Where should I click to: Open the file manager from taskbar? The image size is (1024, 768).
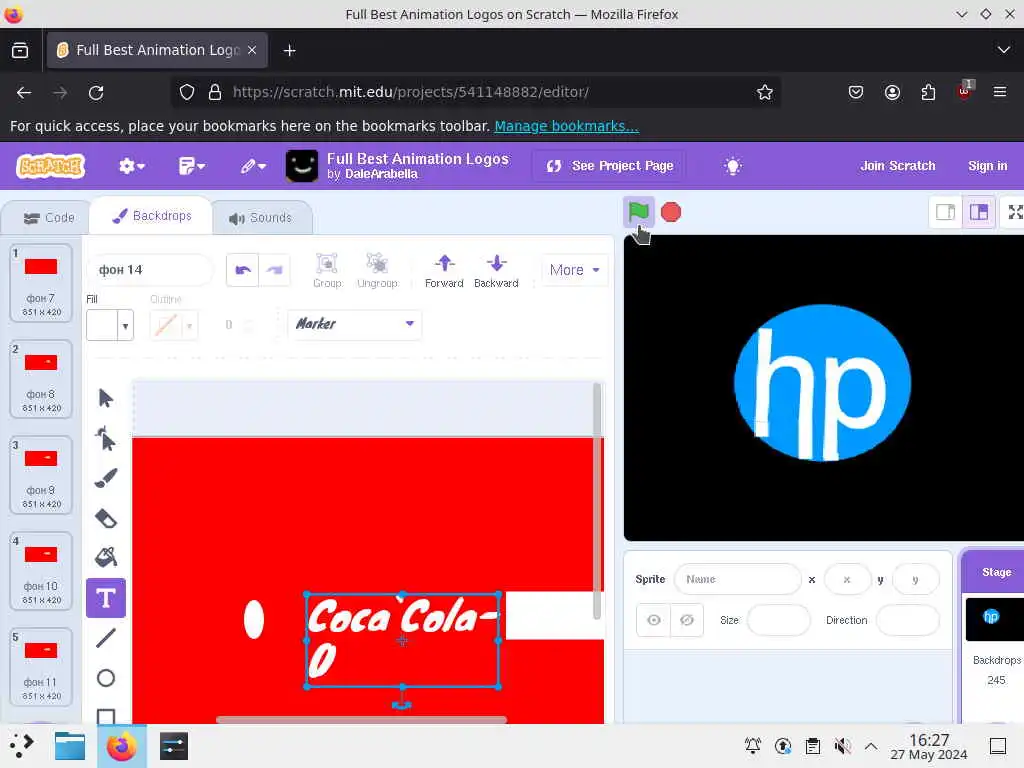pyautogui.click(x=70, y=746)
